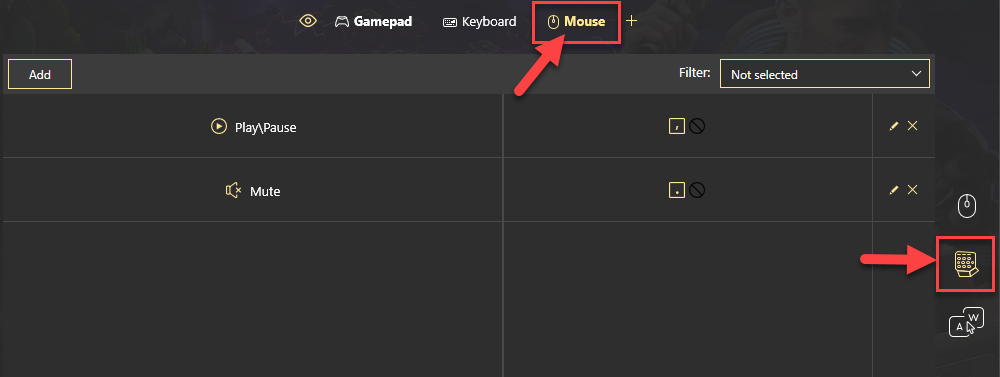Remove the Play\Pause mapping with its X
Screen dimensions: 1000x377
[913, 126]
